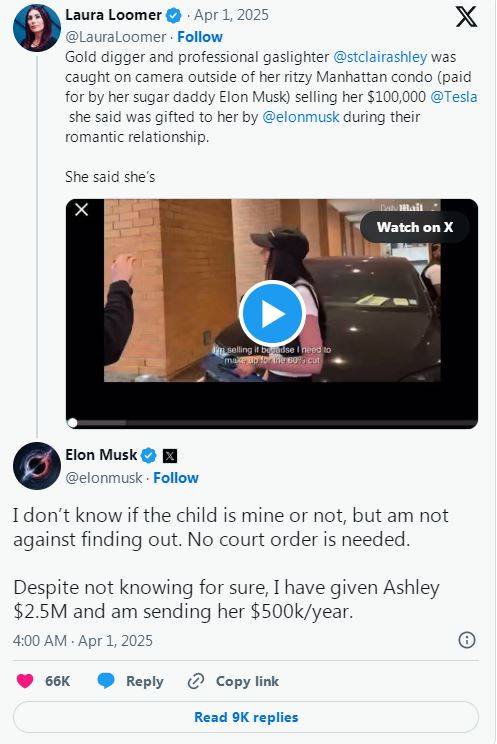Click Laura Loomer's blue verified badge

click(173, 16)
